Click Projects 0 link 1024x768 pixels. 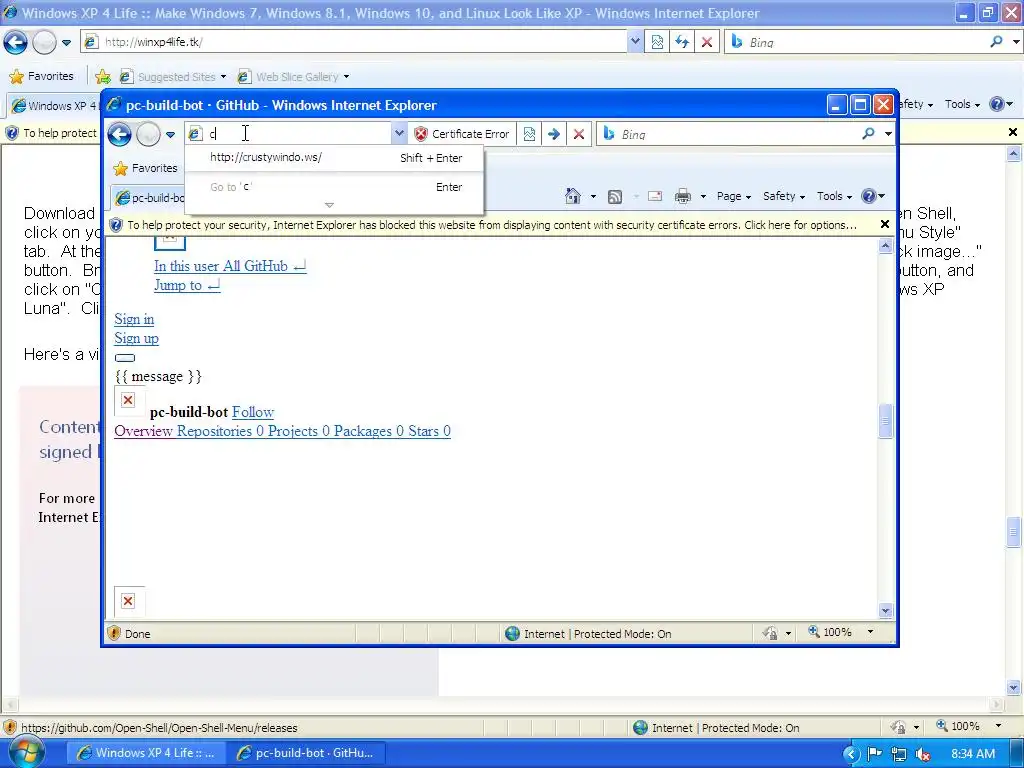coord(298,431)
